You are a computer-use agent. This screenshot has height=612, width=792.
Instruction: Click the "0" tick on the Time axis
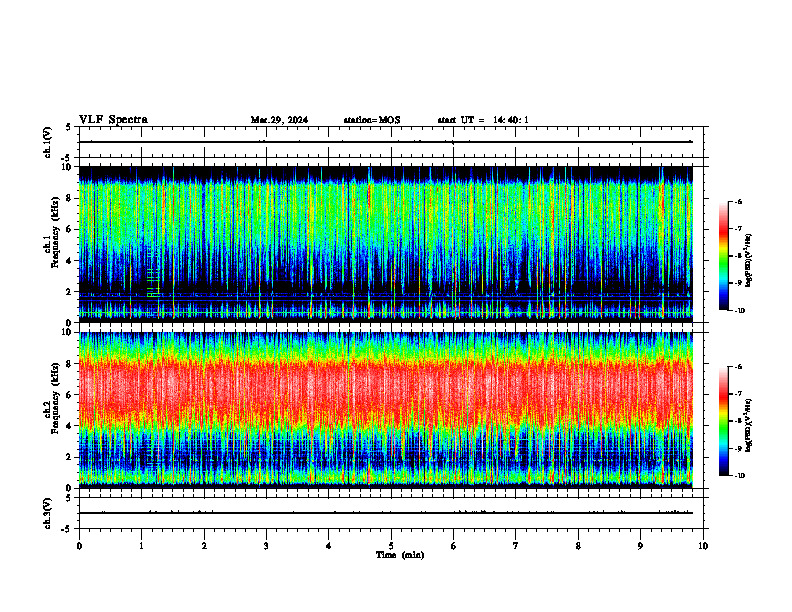click(x=79, y=546)
